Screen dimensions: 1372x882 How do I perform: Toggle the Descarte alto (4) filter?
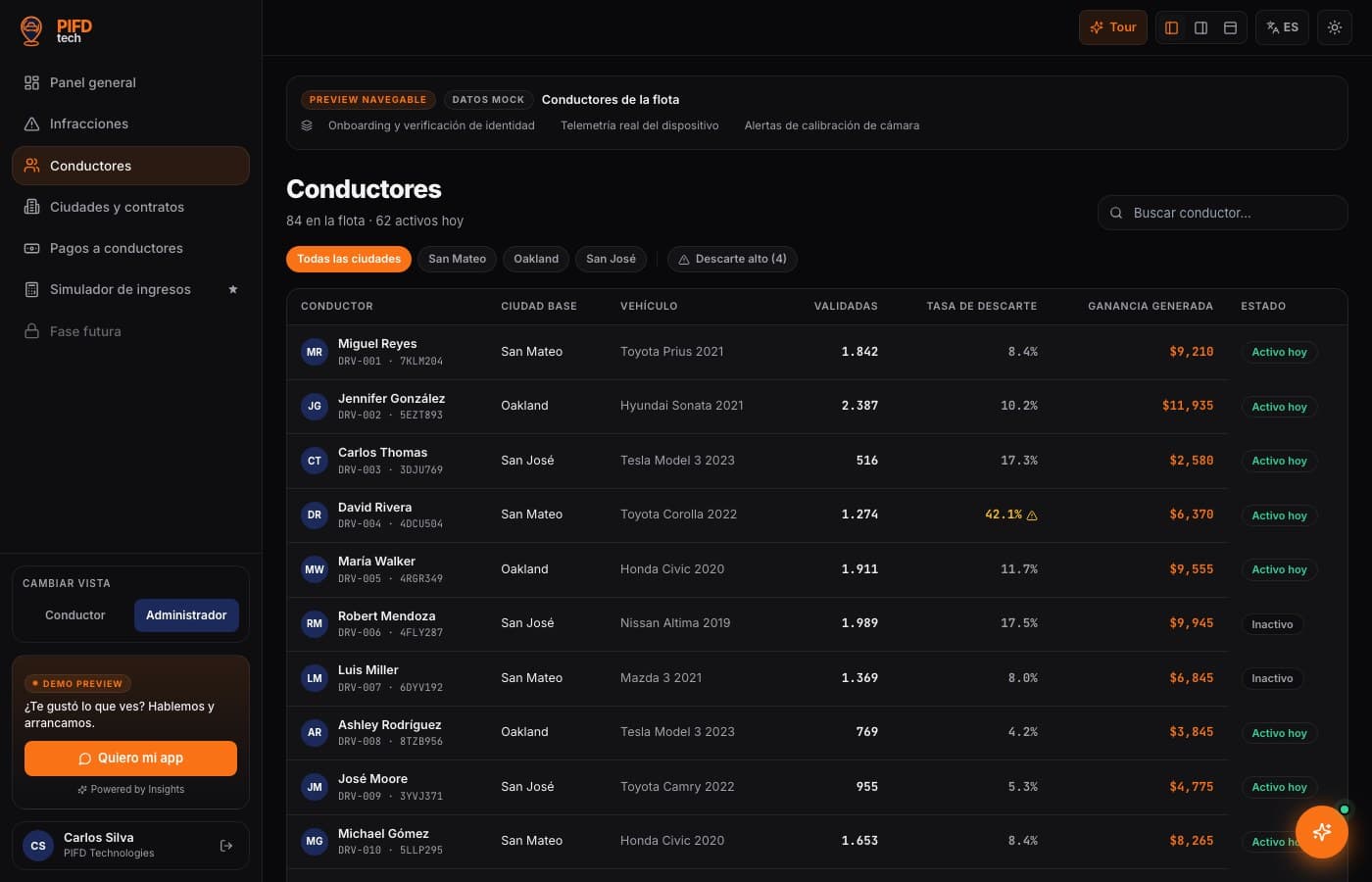point(732,259)
